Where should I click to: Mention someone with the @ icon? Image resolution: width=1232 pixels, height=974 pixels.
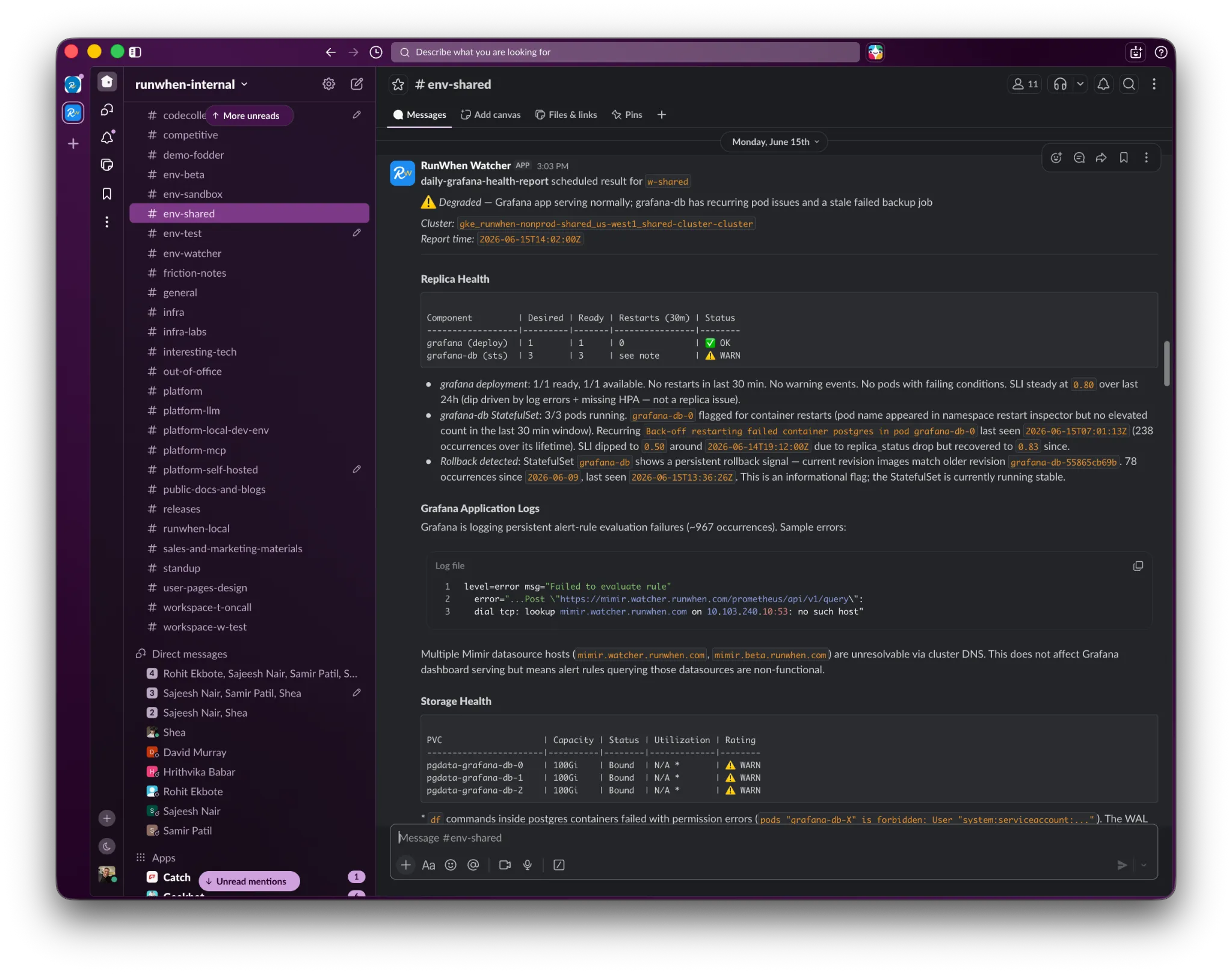click(473, 865)
